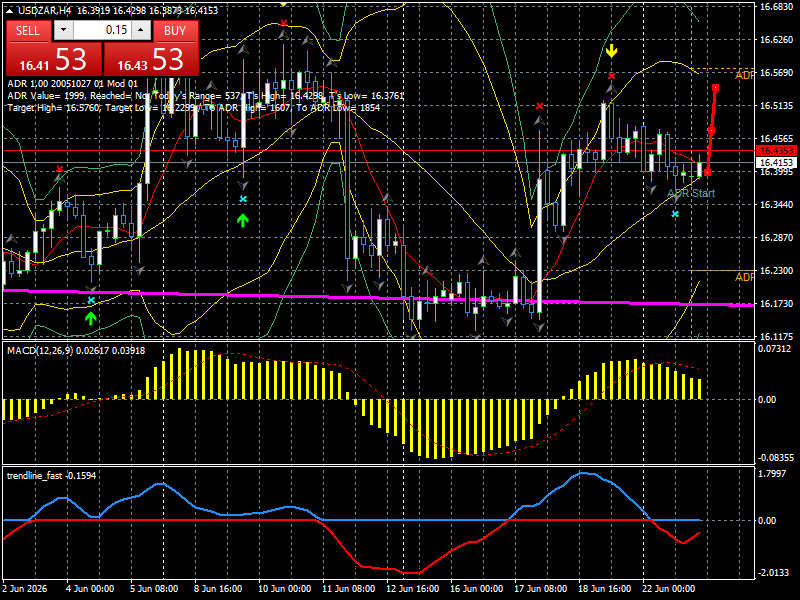Select the top red trendline handle
The height and width of the screenshot is (600, 800).
coord(716,88)
